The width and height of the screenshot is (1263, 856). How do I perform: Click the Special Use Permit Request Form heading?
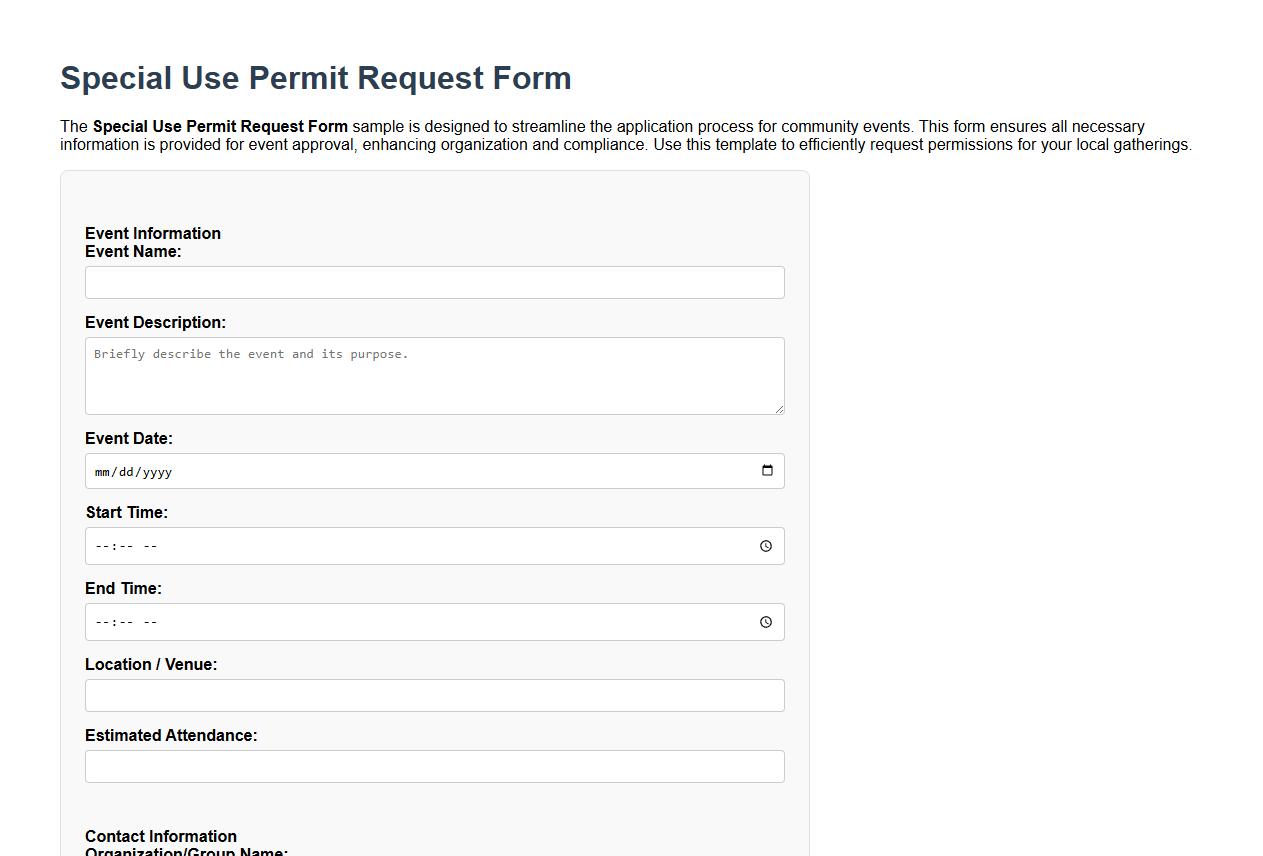pos(316,78)
